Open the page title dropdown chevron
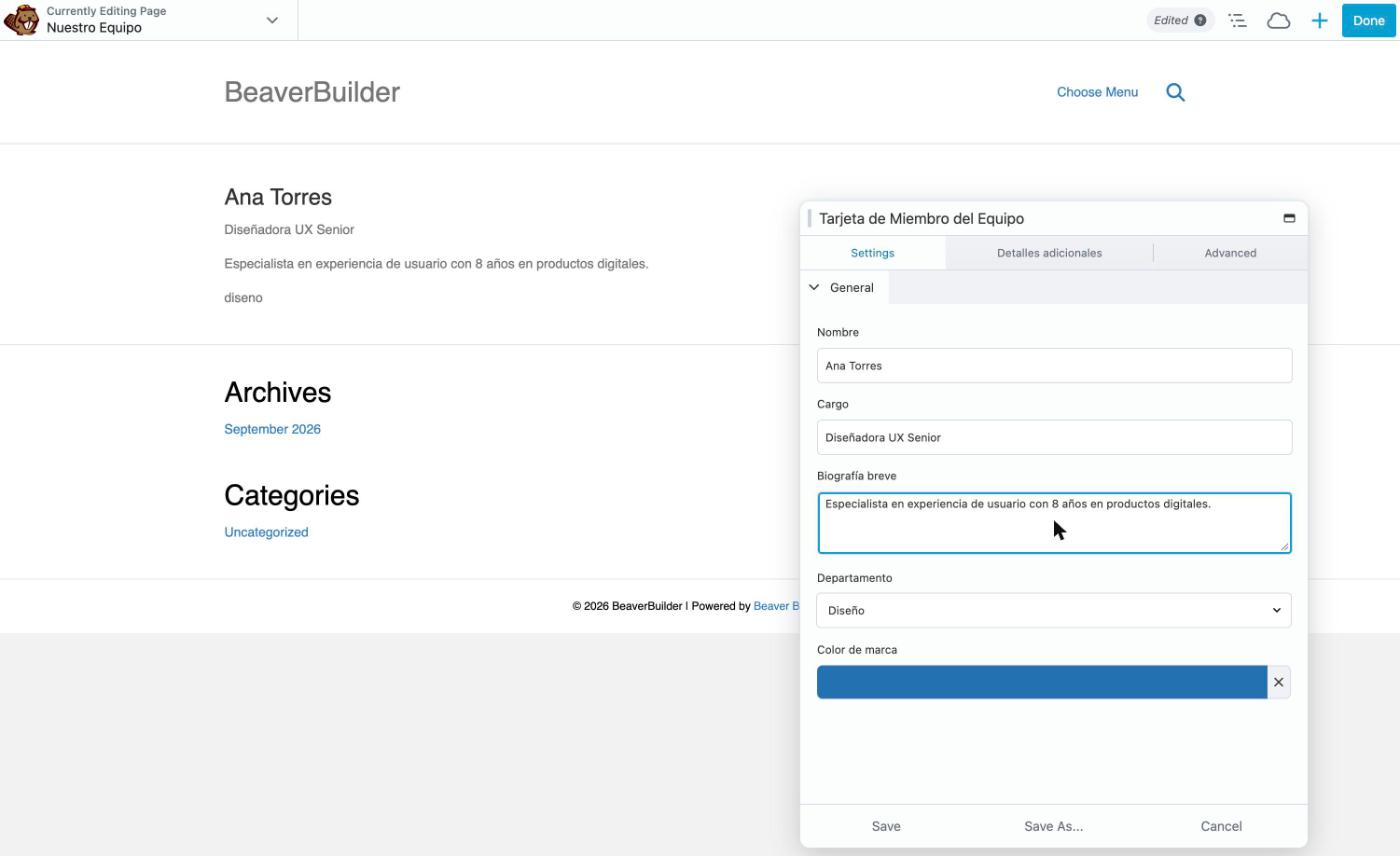Screen dimensions: 1400x856 (272, 20)
